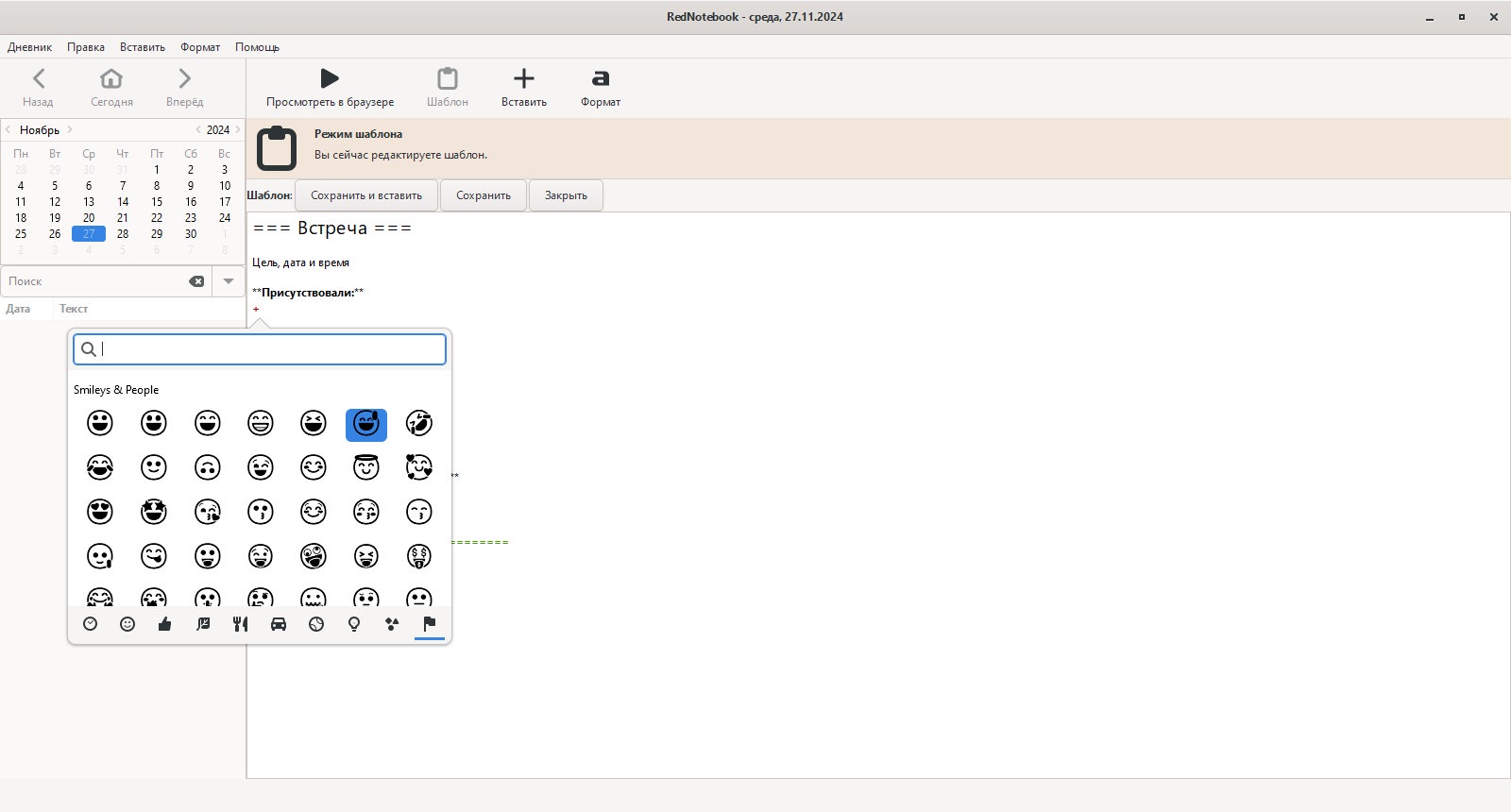Screen dimensions: 1511x812
Task: Select highlighted day 27 in the calendar
Action: point(89,234)
